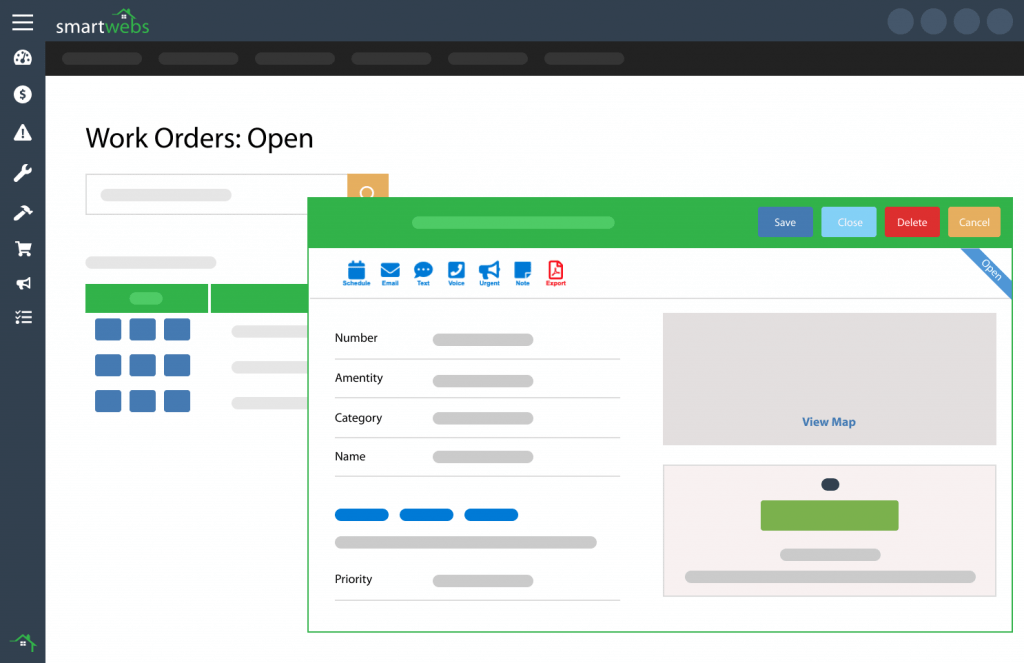Mark the work order Urgent with megaphone icon
Screen dimensions: 1024x663
click(x=489, y=272)
